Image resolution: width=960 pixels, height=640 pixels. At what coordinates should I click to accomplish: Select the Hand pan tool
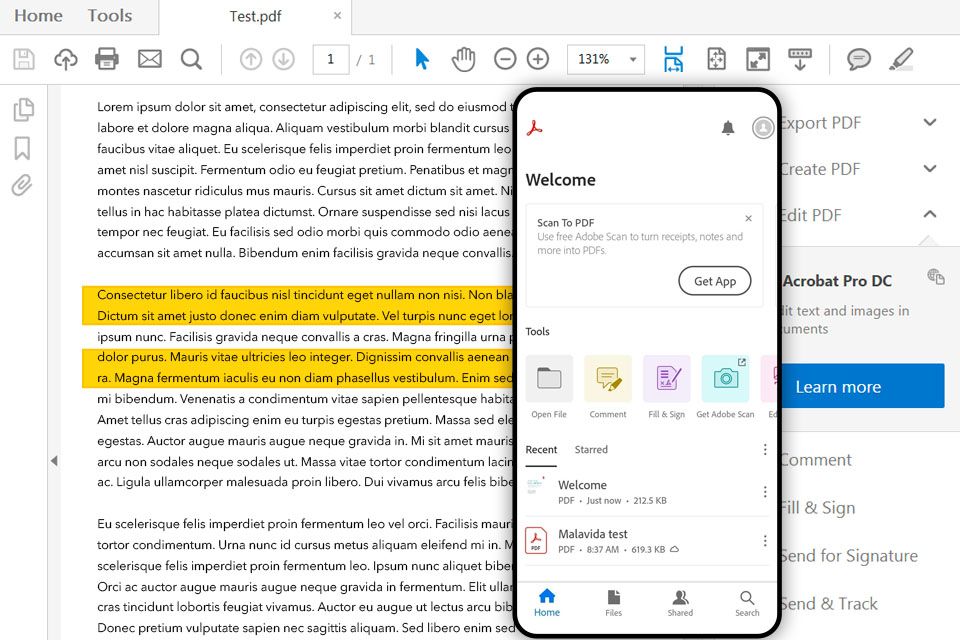point(463,59)
